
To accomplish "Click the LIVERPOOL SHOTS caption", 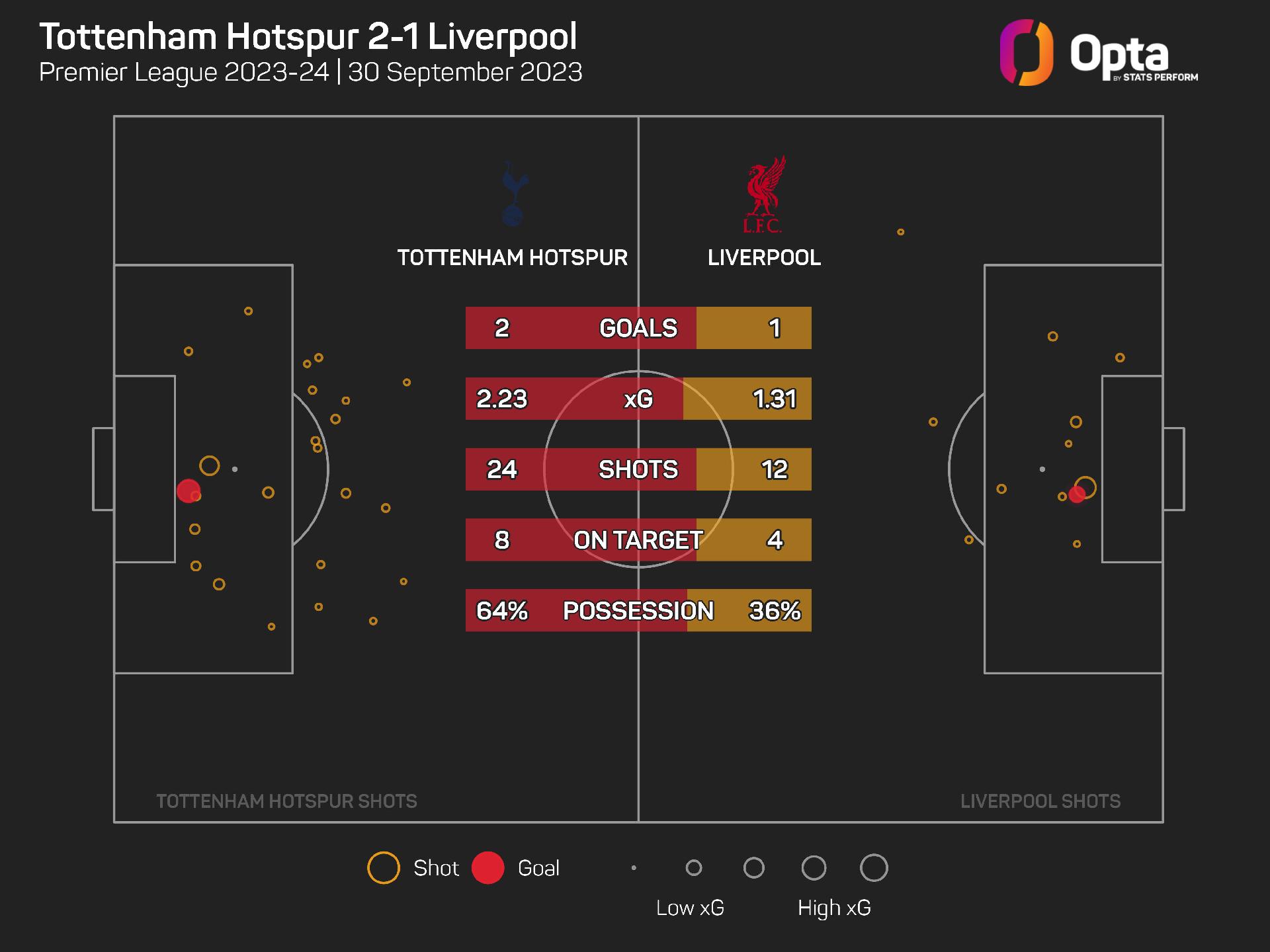I will click(x=1040, y=801).
